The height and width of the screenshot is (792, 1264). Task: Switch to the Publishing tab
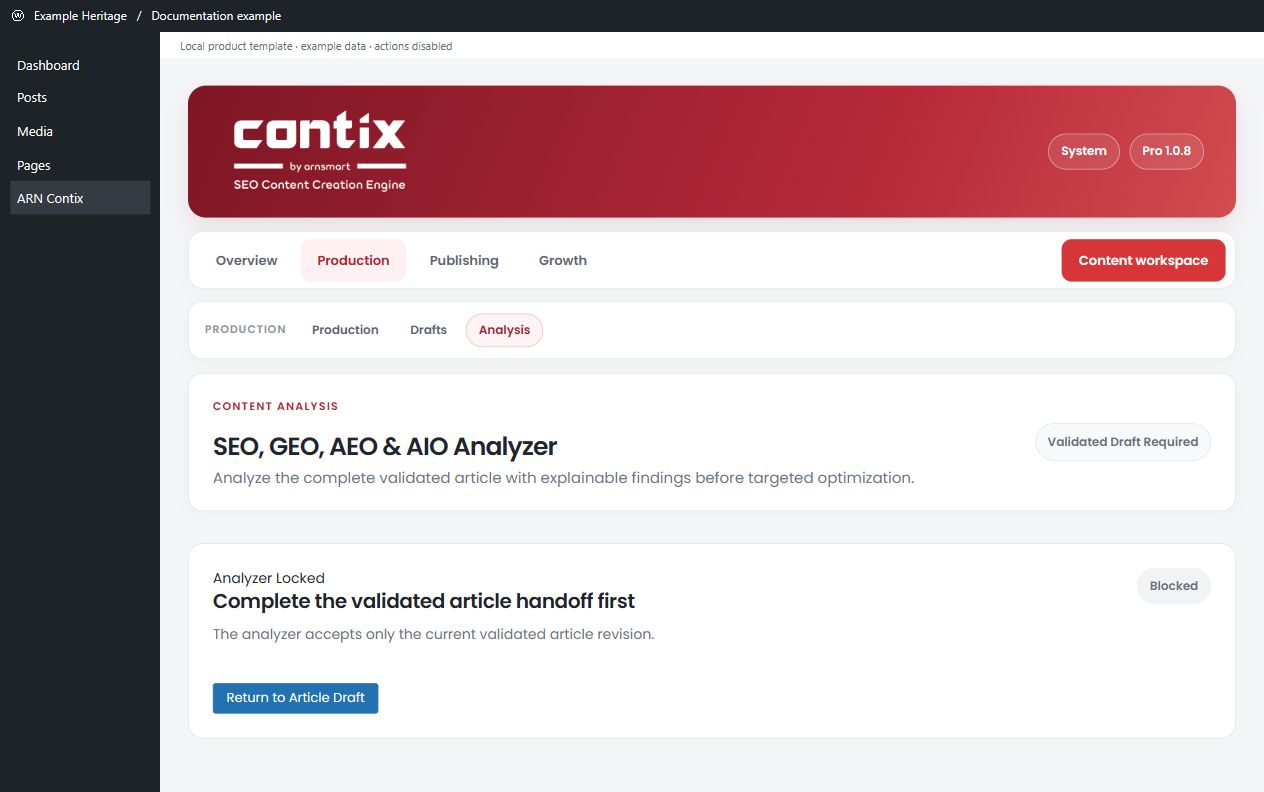tap(464, 261)
